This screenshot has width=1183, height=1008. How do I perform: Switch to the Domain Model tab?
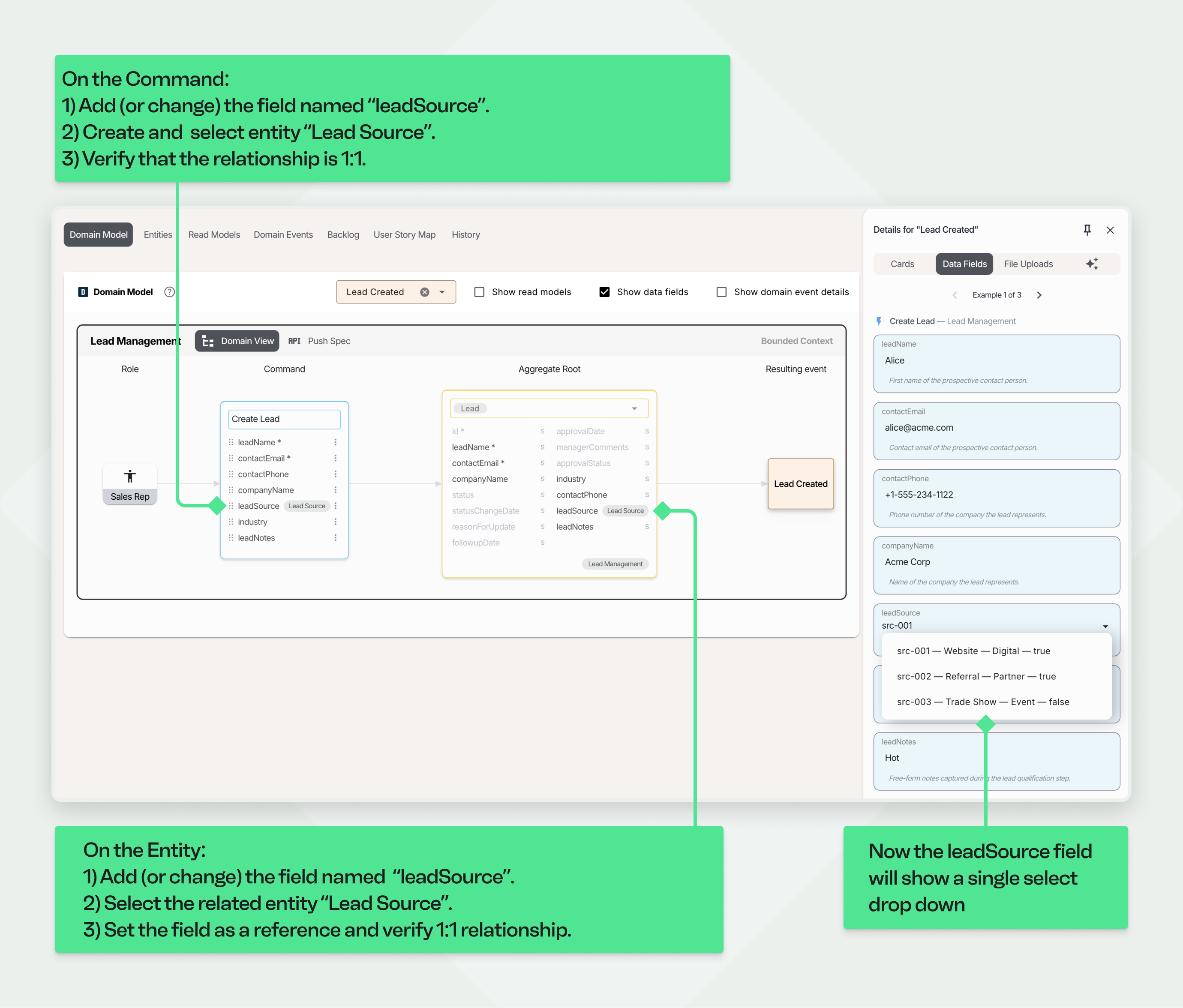(98, 234)
